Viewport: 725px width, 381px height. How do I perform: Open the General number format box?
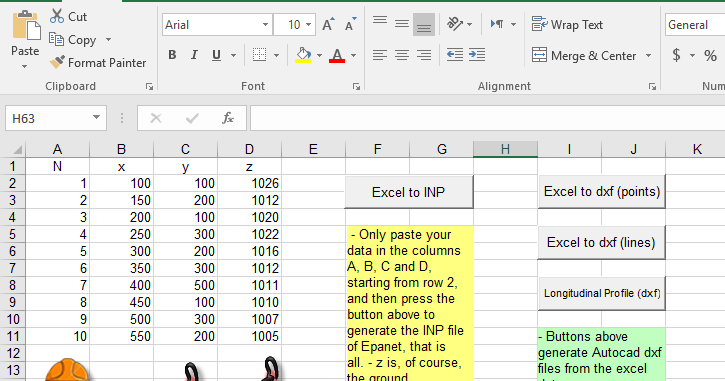[x=695, y=25]
